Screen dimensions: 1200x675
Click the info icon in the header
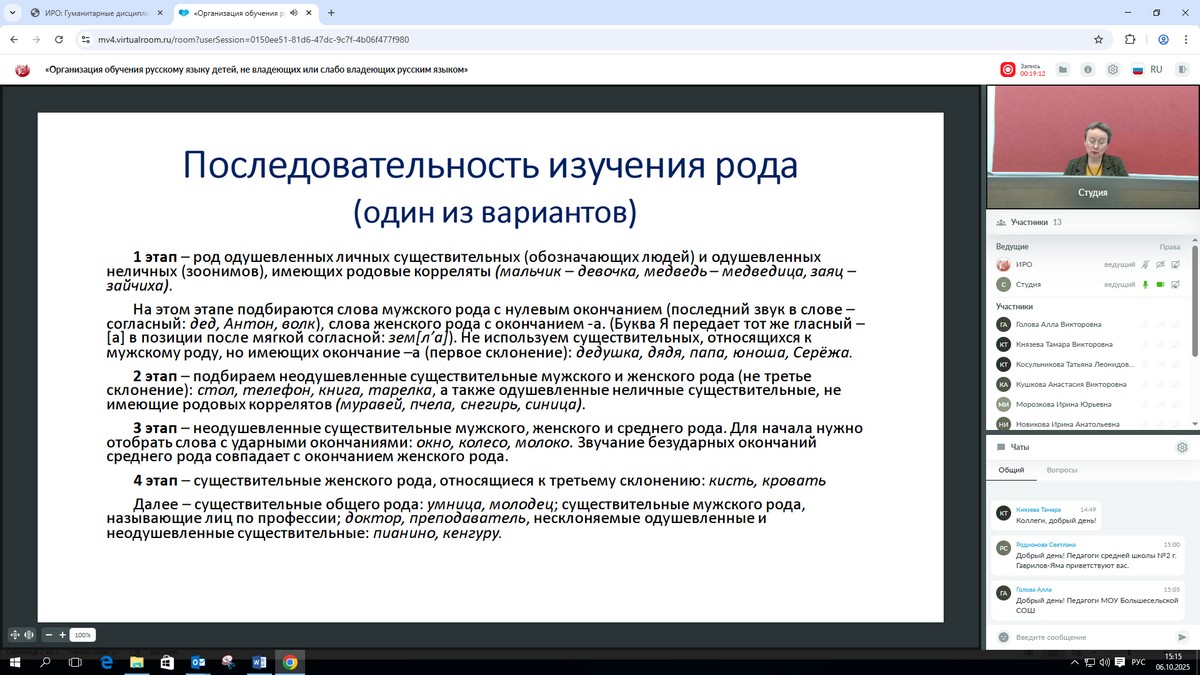1088,70
